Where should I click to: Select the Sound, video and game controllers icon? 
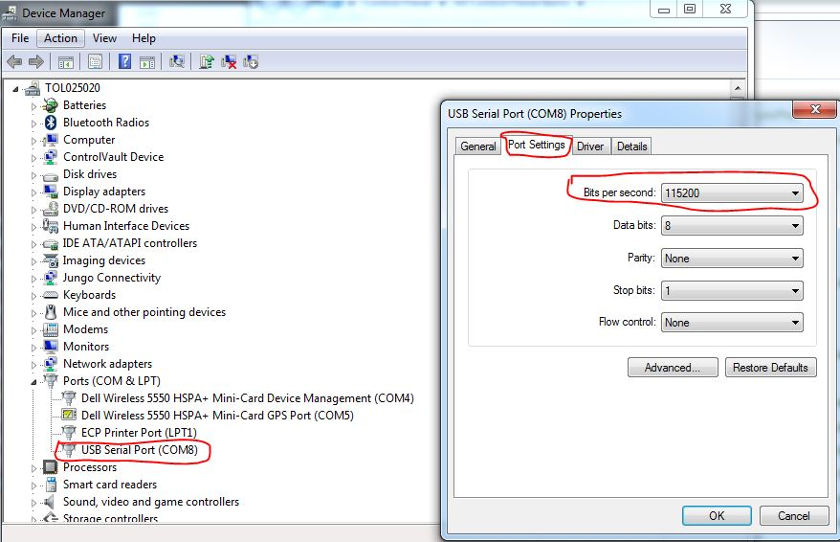click(x=49, y=502)
